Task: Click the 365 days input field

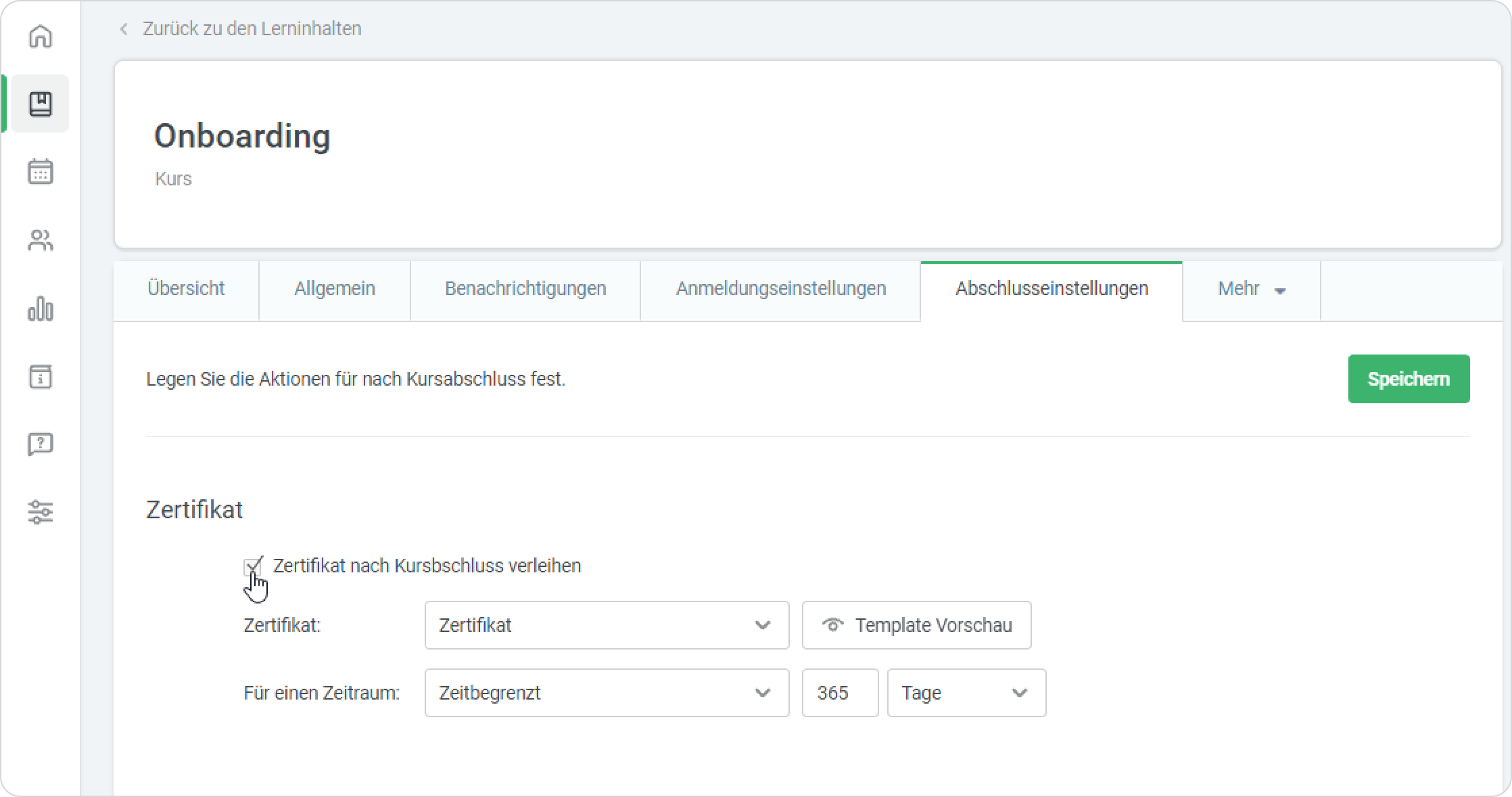Action: point(839,693)
